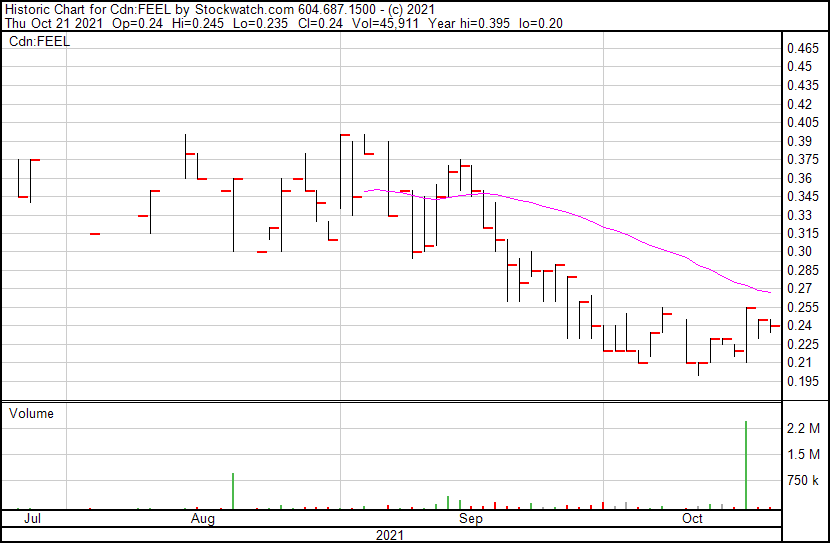Click the 0.36 price axis label
Viewport: 830px width, 543px height.
tap(799, 178)
